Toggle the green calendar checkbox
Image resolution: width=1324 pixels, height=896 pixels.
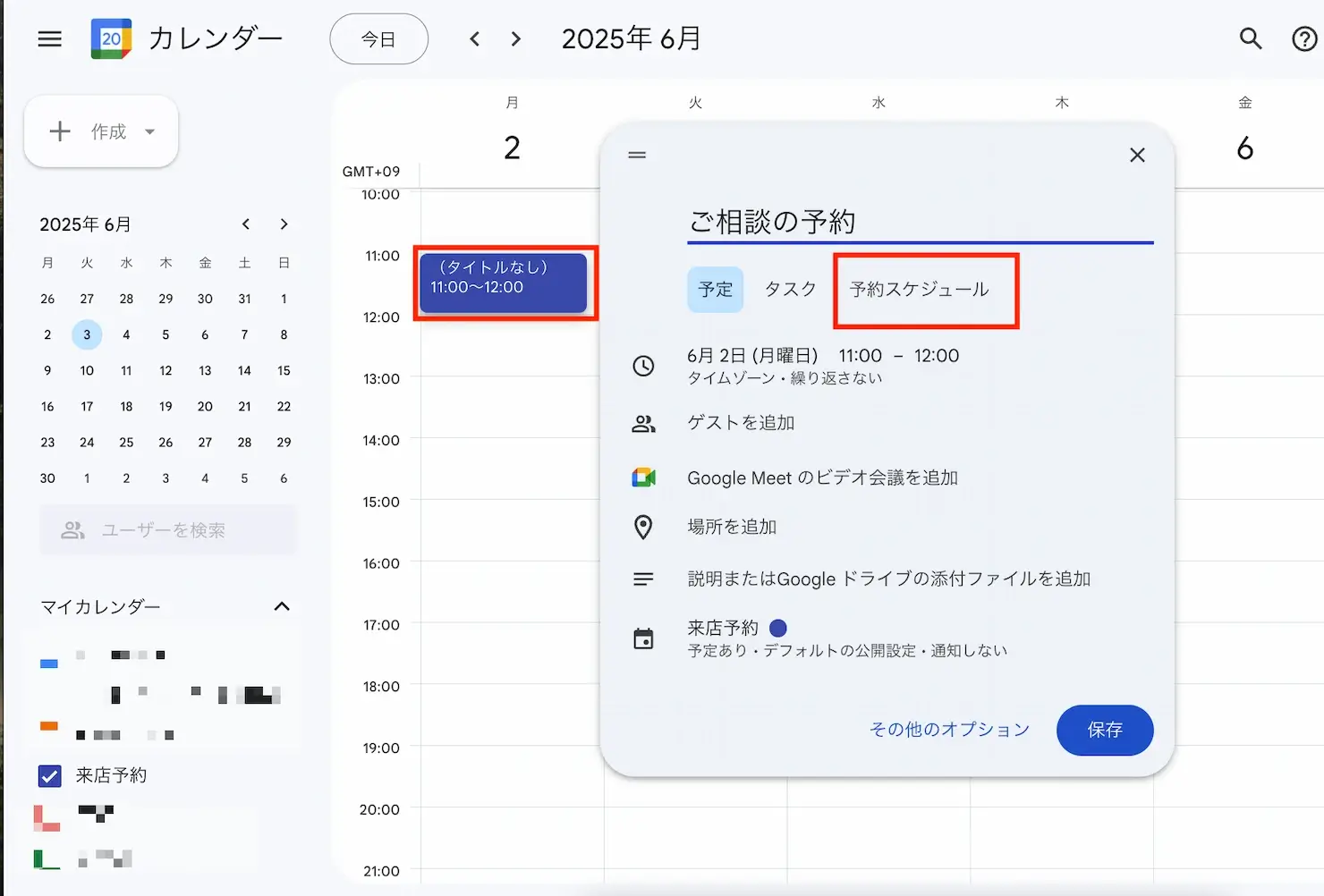pyautogui.click(x=47, y=860)
